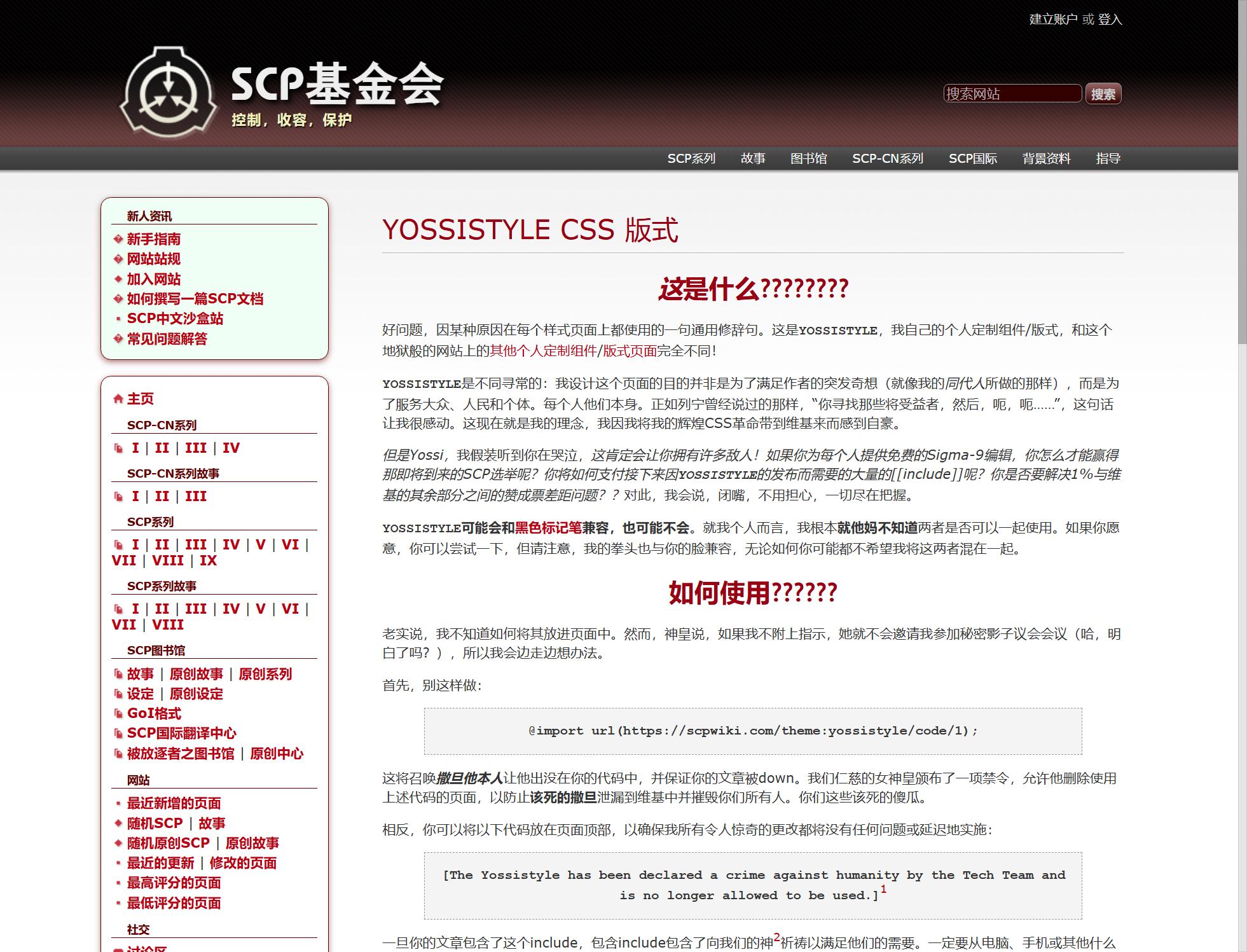
Task: Open the SCP-CN系列 navigation menu
Action: [887, 158]
